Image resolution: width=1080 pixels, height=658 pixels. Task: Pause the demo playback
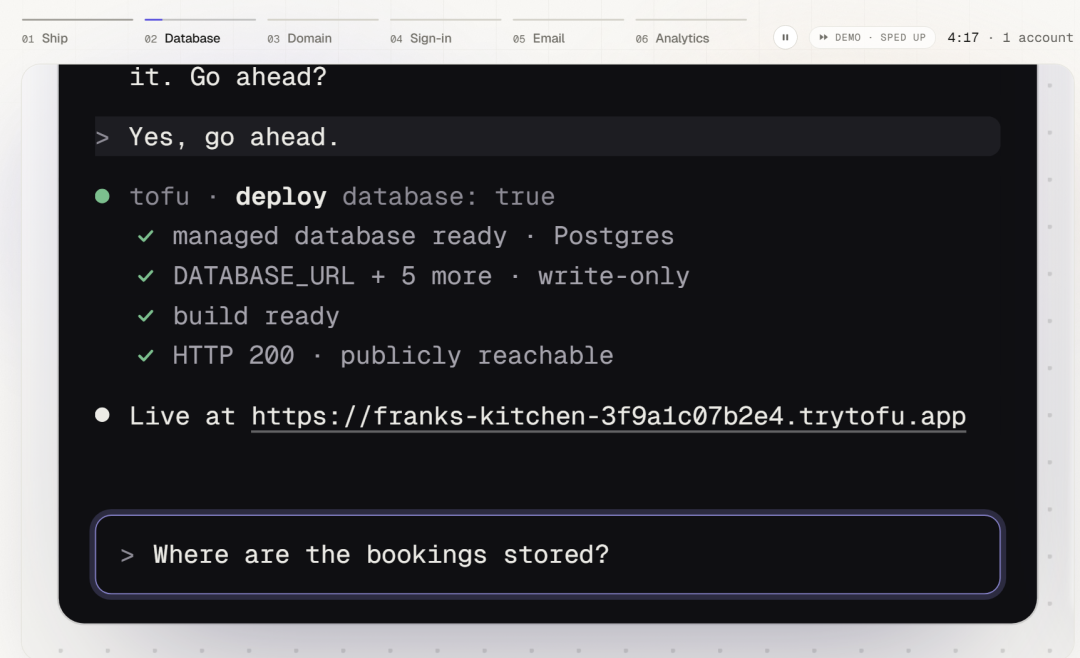pyautogui.click(x=785, y=38)
